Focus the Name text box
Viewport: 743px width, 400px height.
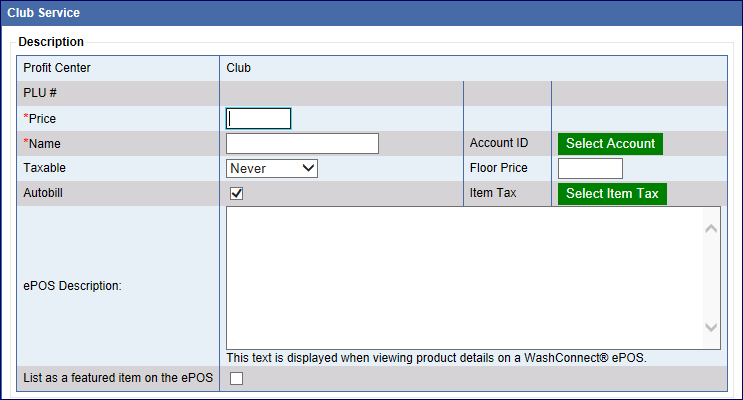302,144
